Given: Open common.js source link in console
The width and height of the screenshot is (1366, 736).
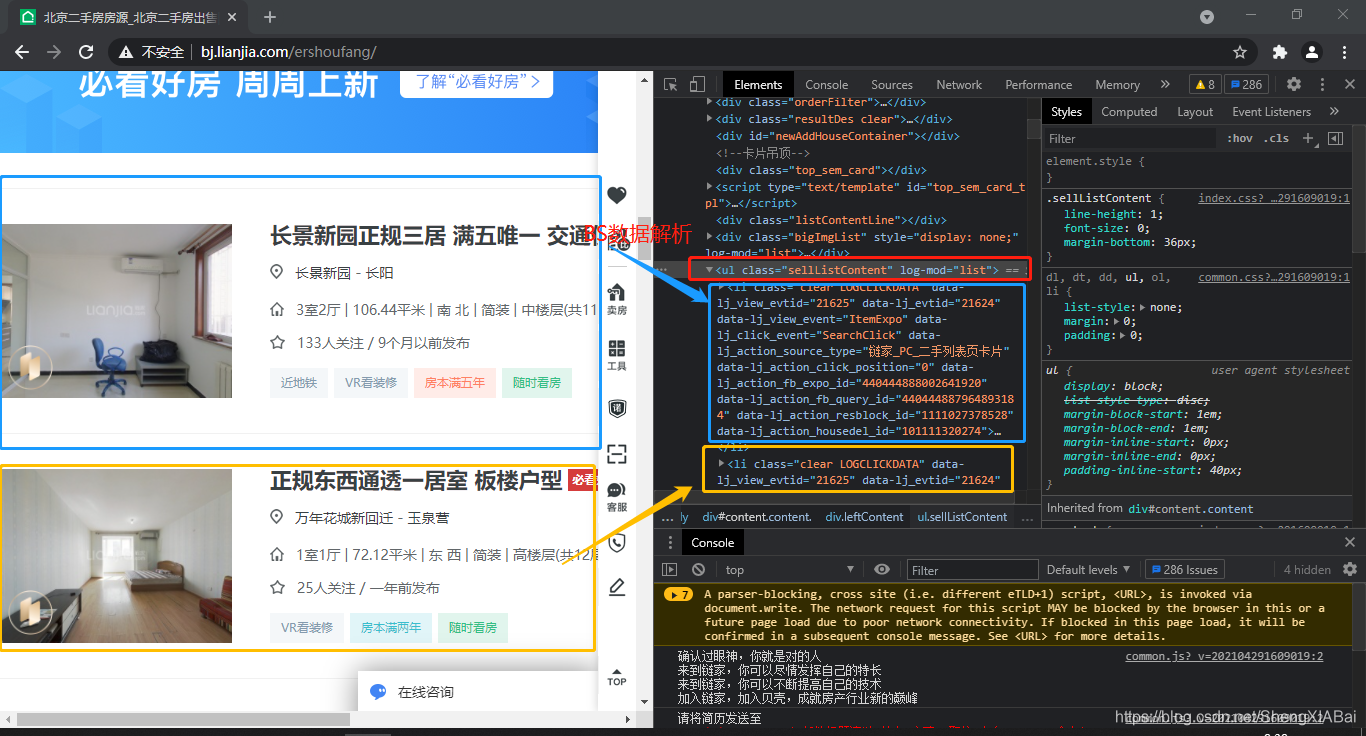Looking at the screenshot, I should (x=1224, y=656).
